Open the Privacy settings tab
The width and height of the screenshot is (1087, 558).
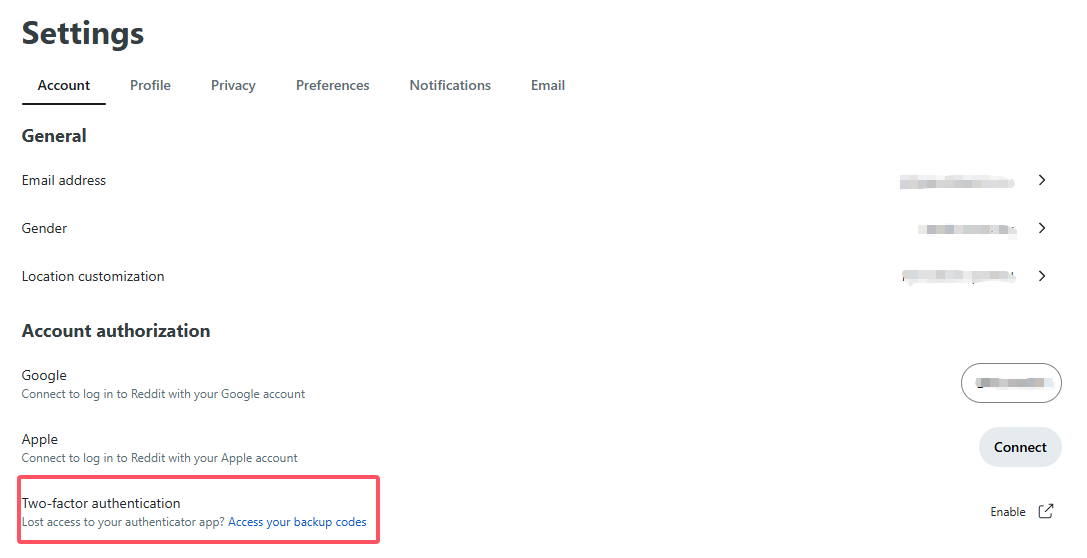point(233,85)
